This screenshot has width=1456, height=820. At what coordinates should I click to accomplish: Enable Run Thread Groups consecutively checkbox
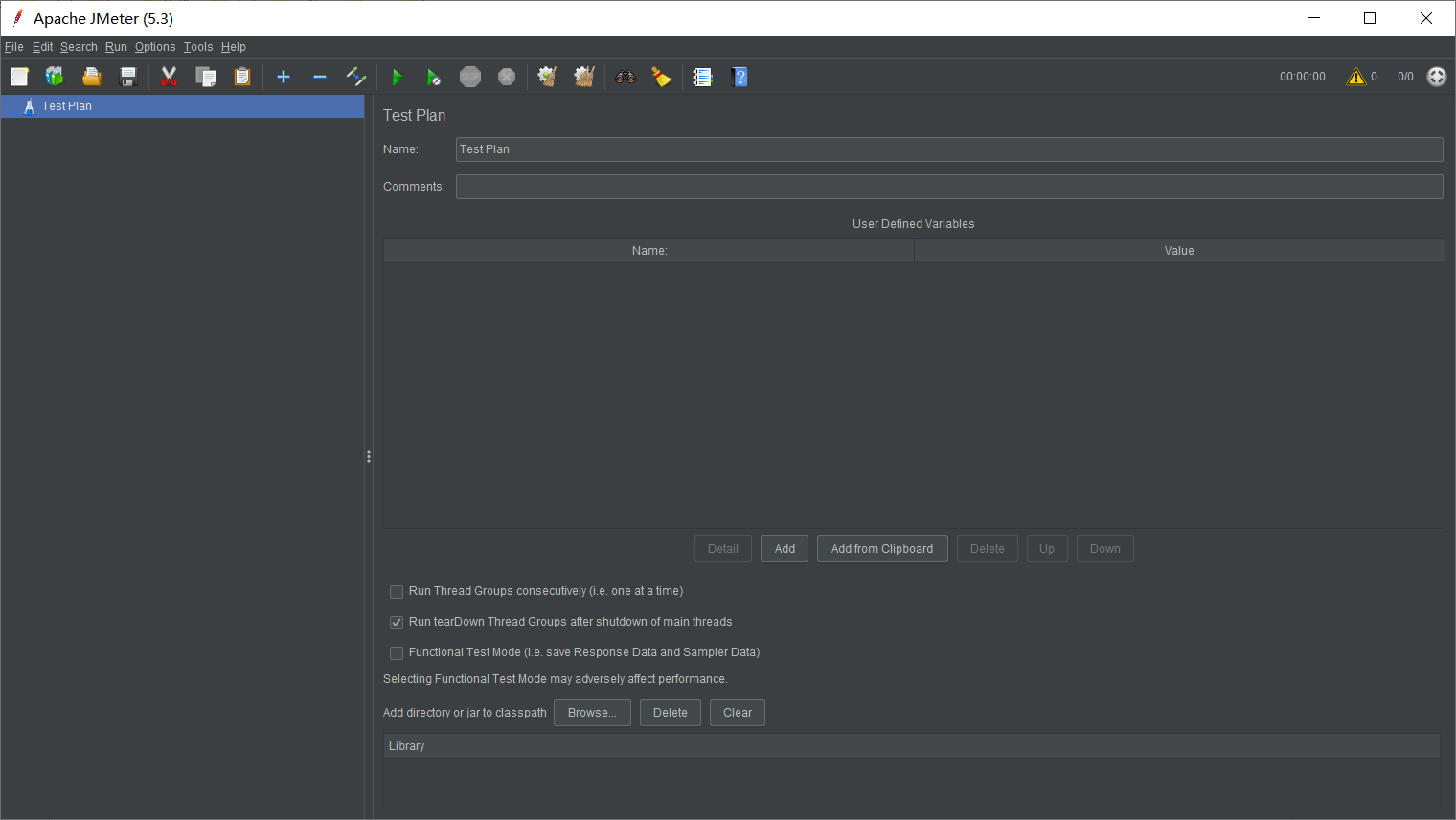pos(397,592)
